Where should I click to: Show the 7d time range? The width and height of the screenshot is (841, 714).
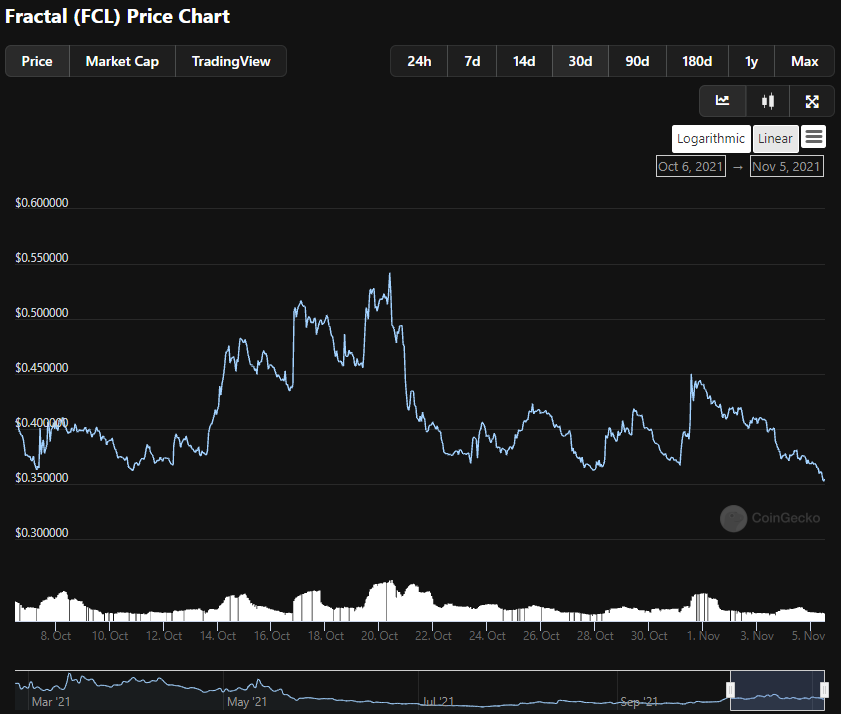coord(472,61)
